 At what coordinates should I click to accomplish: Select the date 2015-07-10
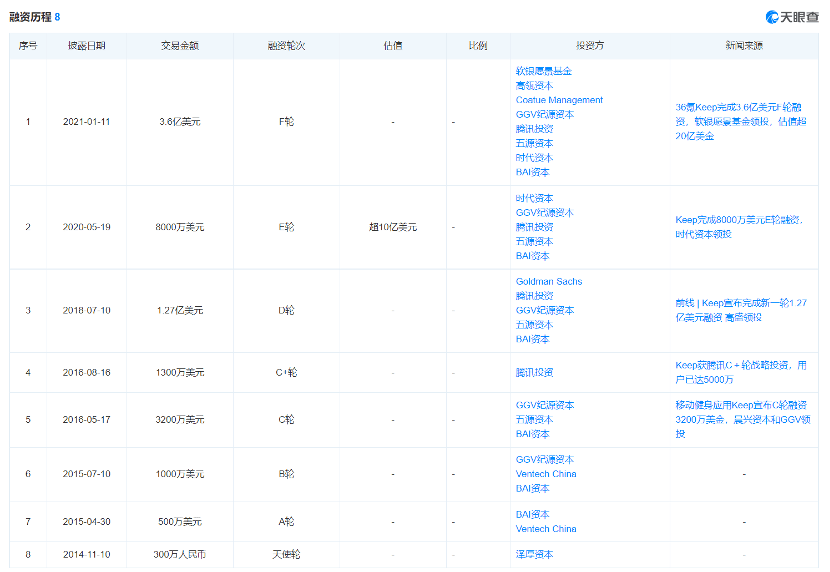tap(86, 474)
